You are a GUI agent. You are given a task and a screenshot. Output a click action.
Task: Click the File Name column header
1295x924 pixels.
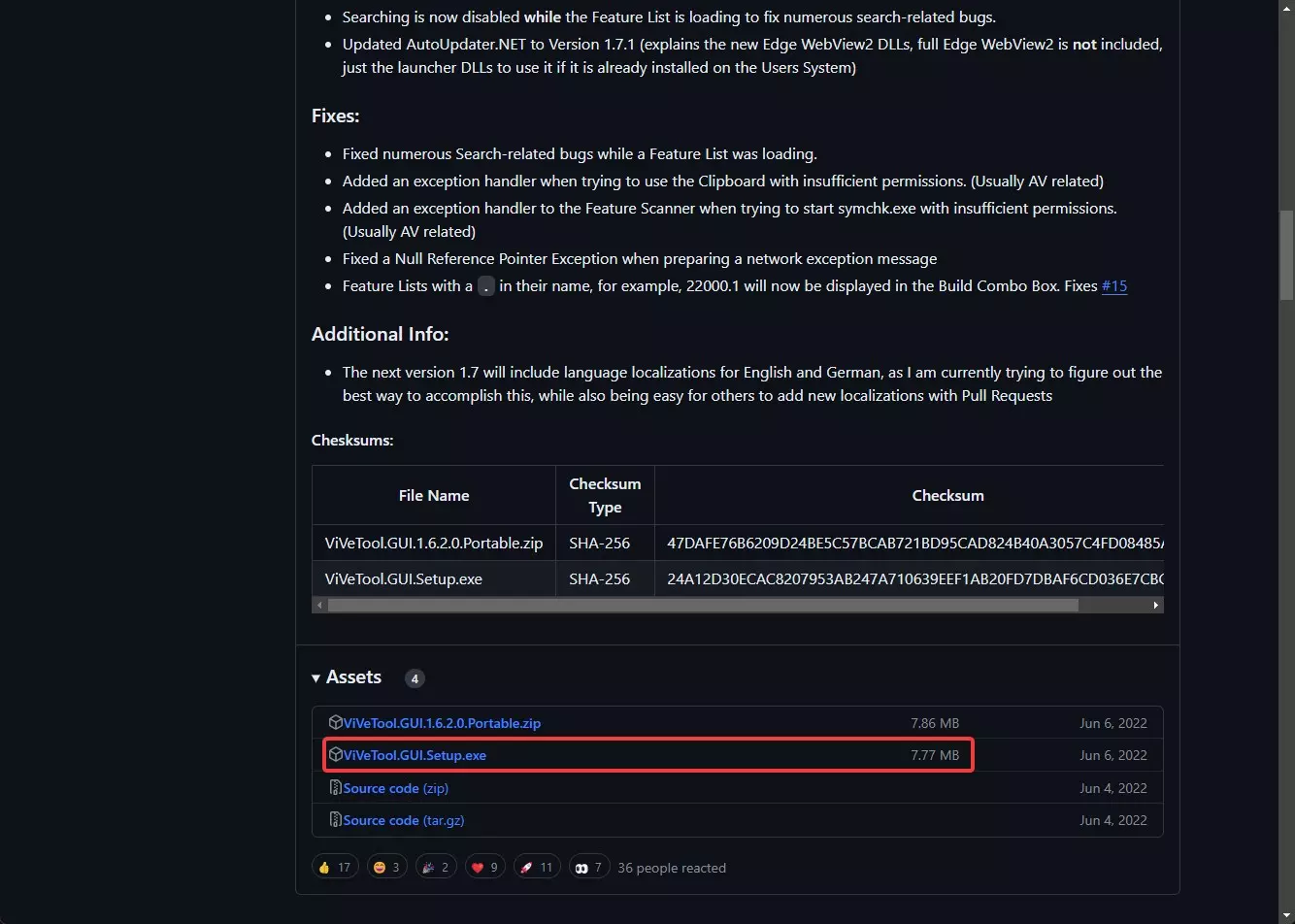coord(434,495)
